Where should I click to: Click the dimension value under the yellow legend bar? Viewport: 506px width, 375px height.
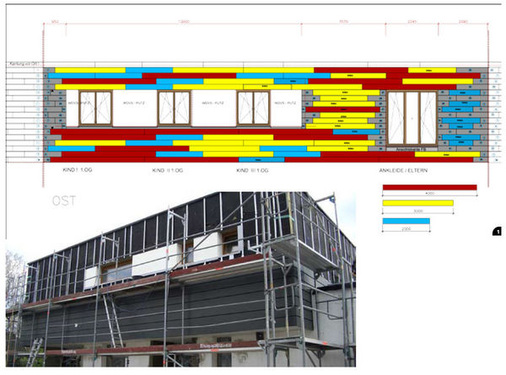418,211
